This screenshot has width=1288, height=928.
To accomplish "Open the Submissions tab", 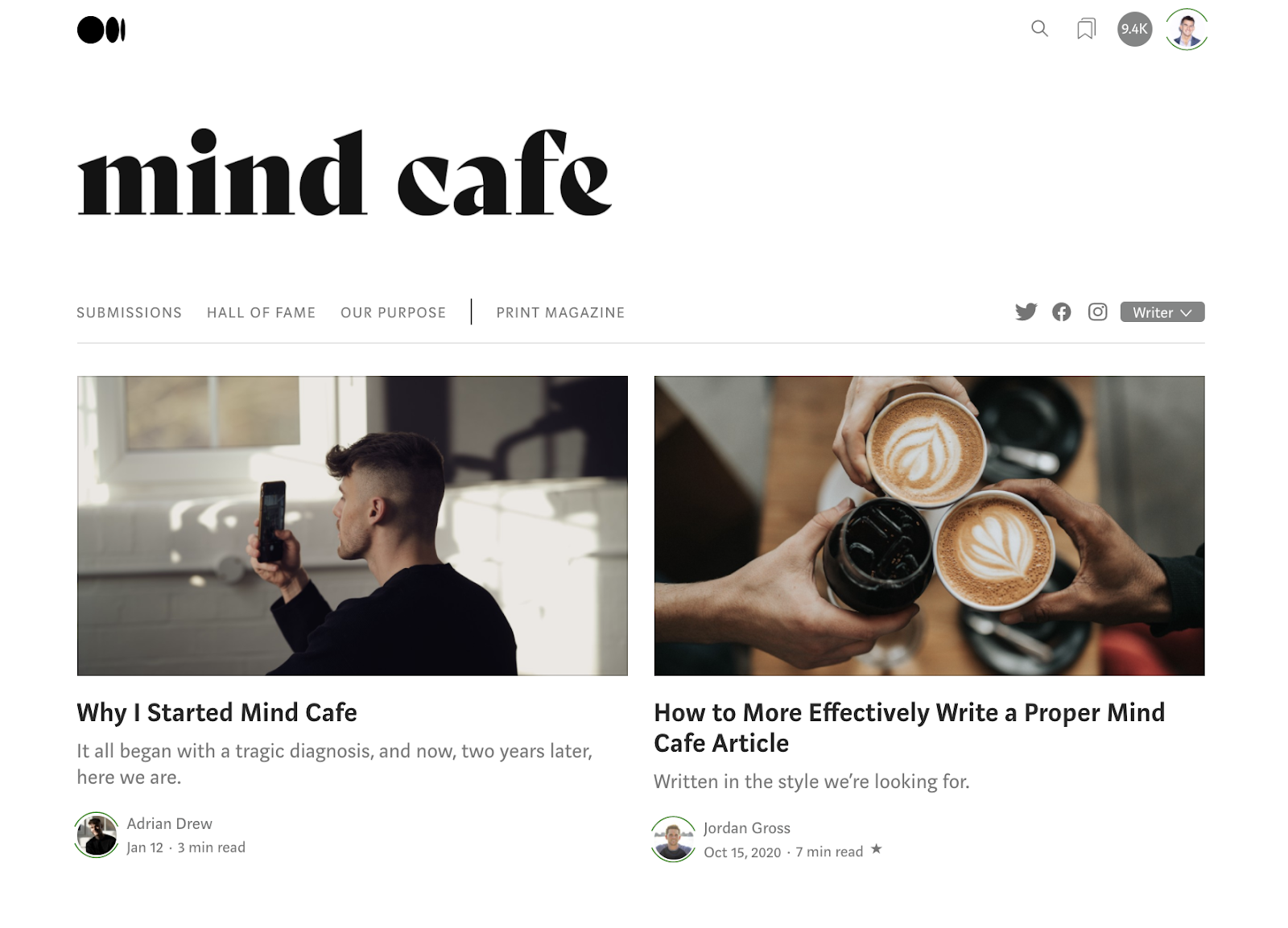I will (129, 312).
